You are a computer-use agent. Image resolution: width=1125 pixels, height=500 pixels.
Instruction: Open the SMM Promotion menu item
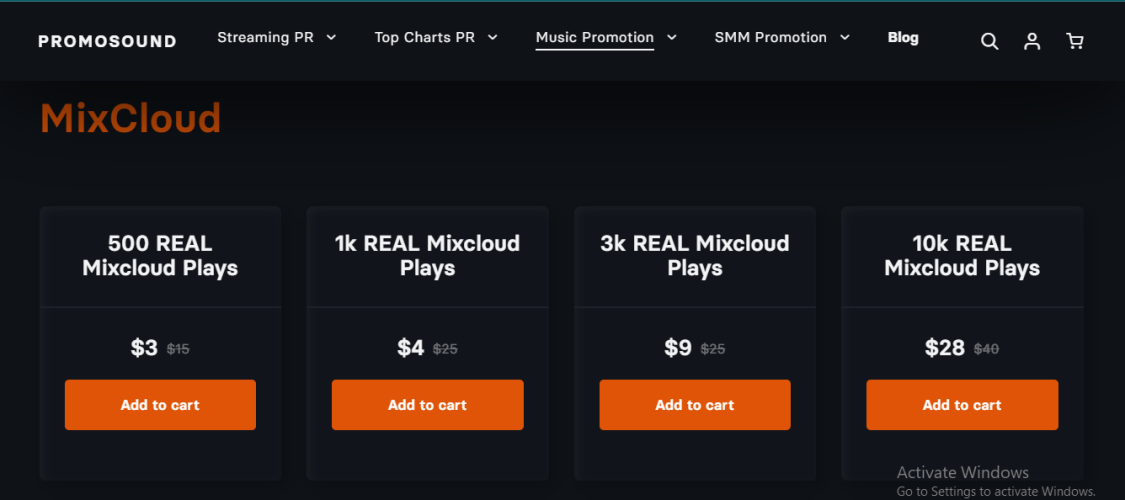pyautogui.click(x=770, y=38)
